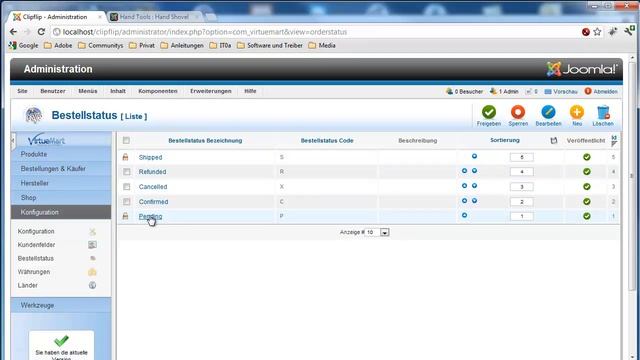This screenshot has width=640, height=360.
Task: Expand Bestellungen & Käufer section
Action: [x=61, y=169]
